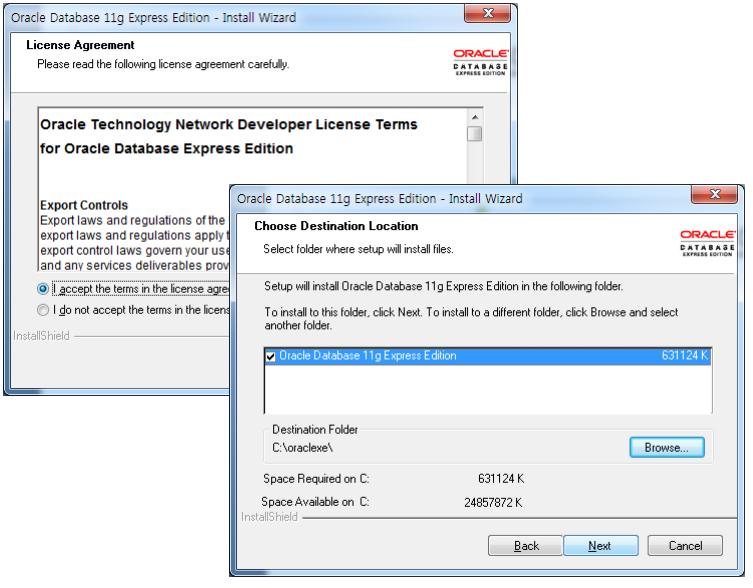The height and width of the screenshot is (588, 753).
Task: Select 'I accept the terms' radio button
Action: [x=43, y=289]
